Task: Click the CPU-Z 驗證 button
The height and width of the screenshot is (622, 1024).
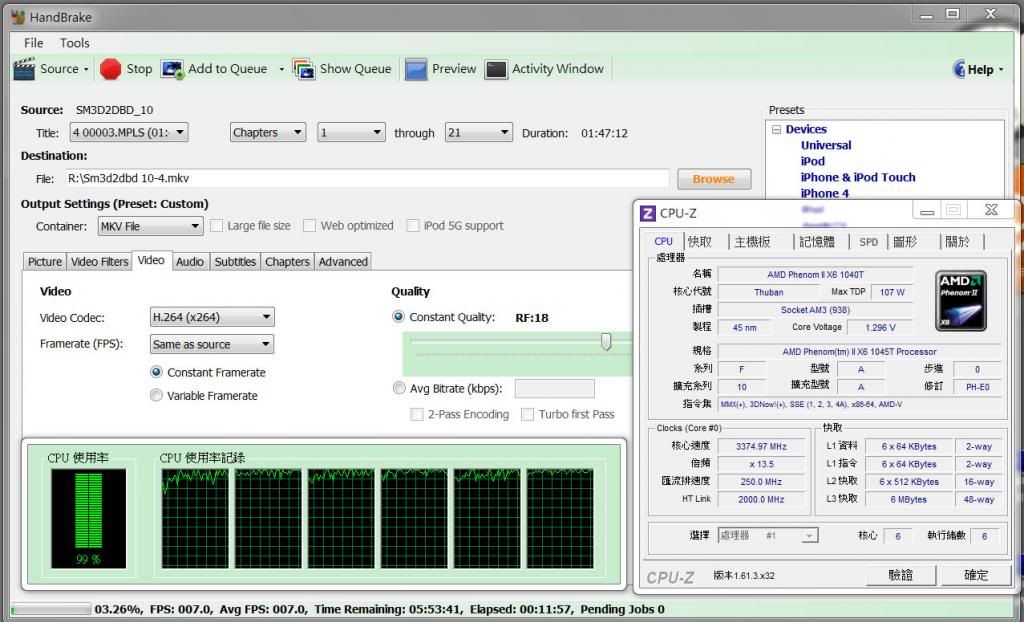Action: (x=901, y=575)
